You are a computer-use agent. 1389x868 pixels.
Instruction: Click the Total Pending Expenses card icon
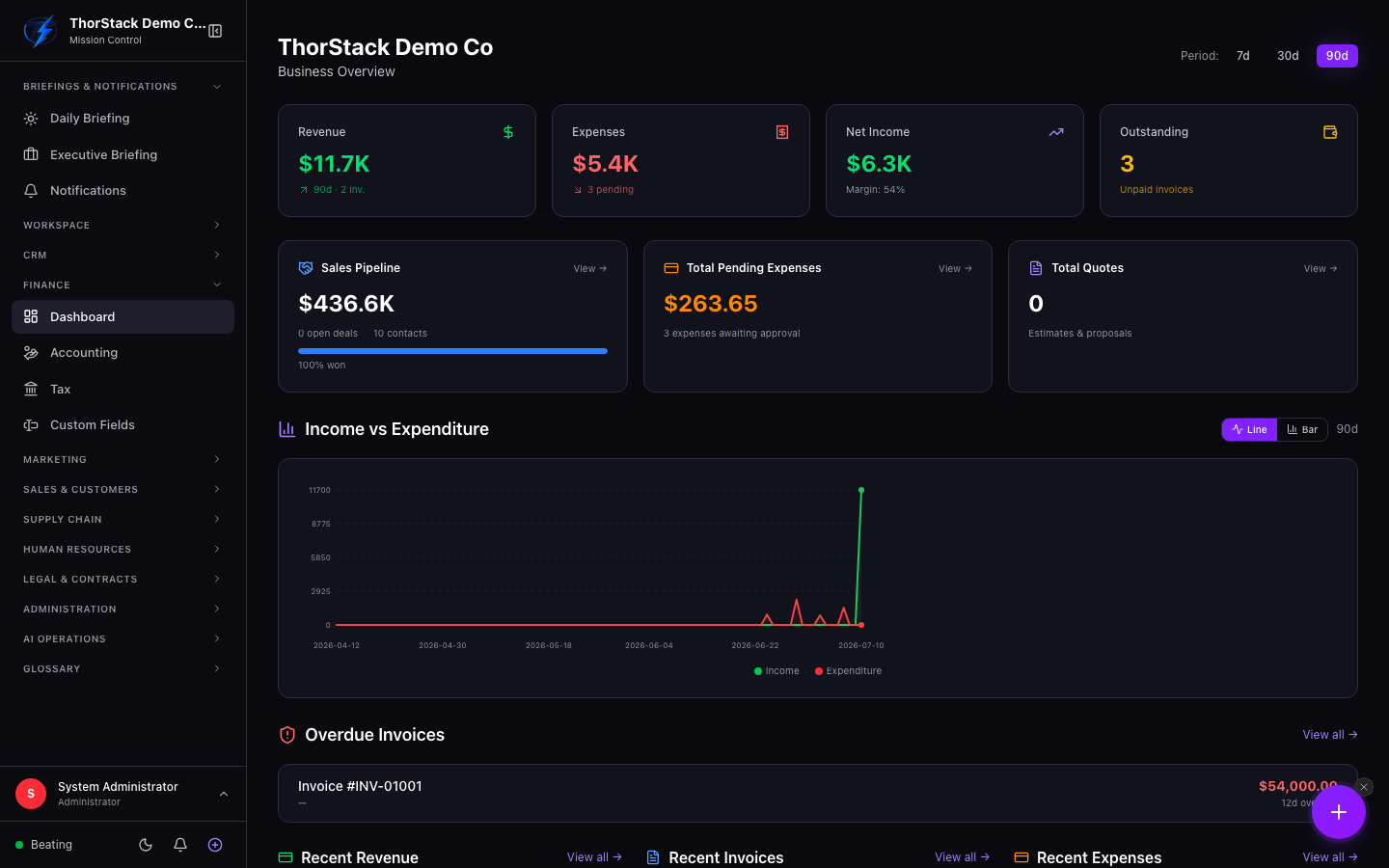pos(671,268)
